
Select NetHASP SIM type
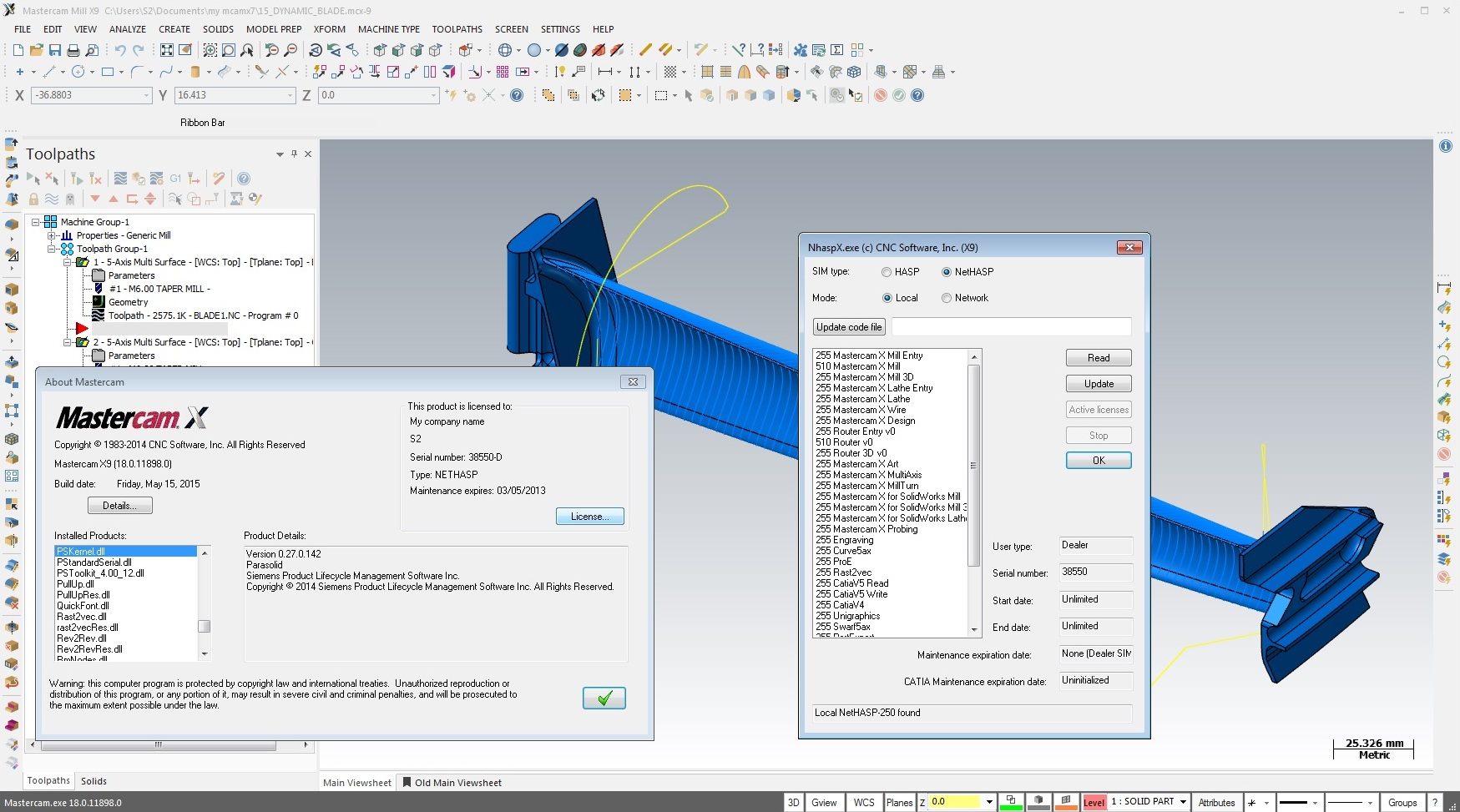tap(947, 272)
